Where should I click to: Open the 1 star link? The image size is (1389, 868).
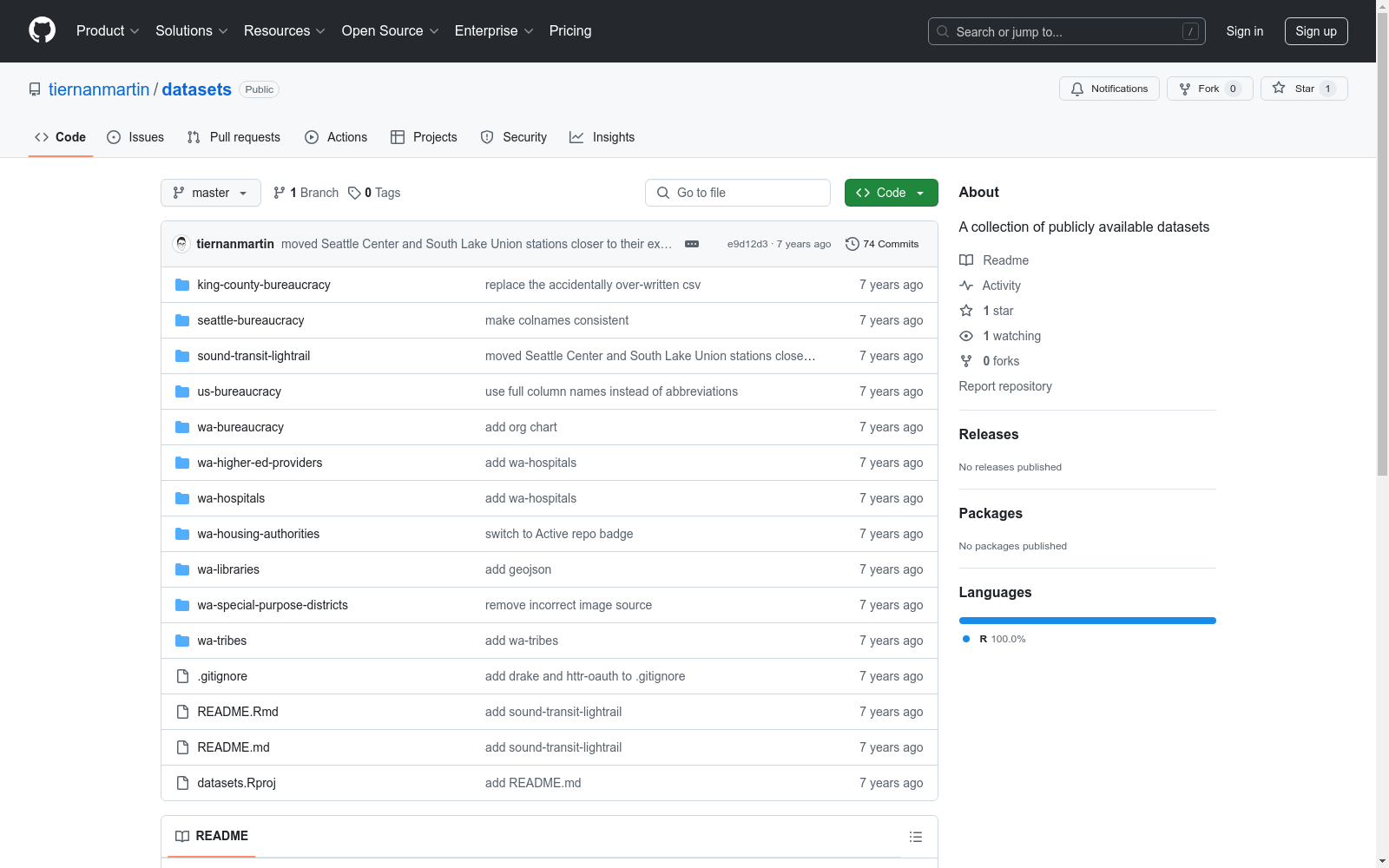click(987, 311)
